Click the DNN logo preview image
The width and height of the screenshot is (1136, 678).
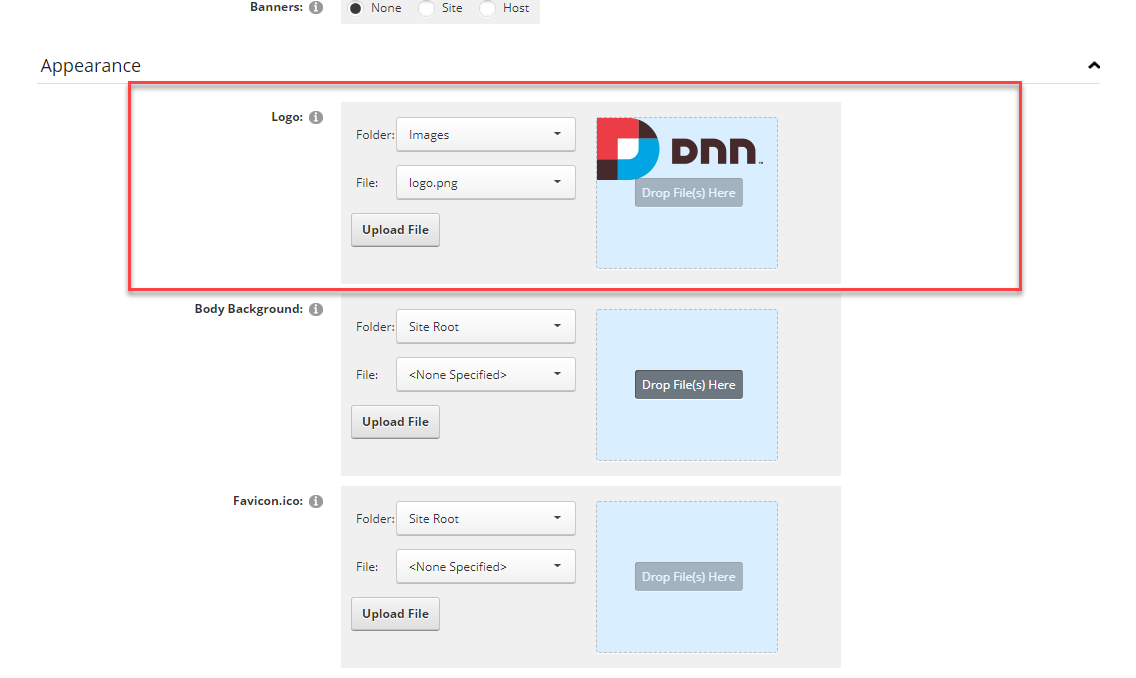680,148
